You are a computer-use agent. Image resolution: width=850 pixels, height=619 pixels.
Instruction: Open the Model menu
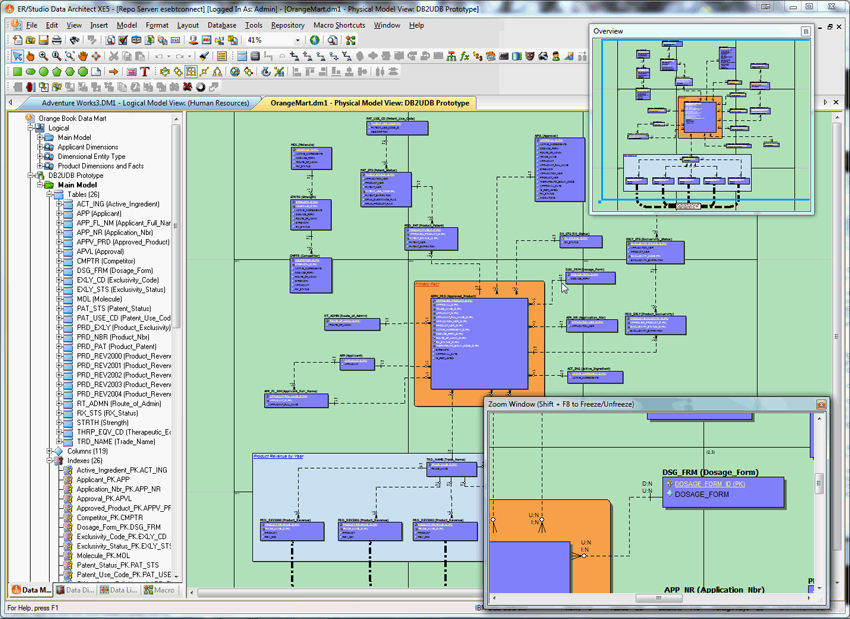[x=127, y=25]
